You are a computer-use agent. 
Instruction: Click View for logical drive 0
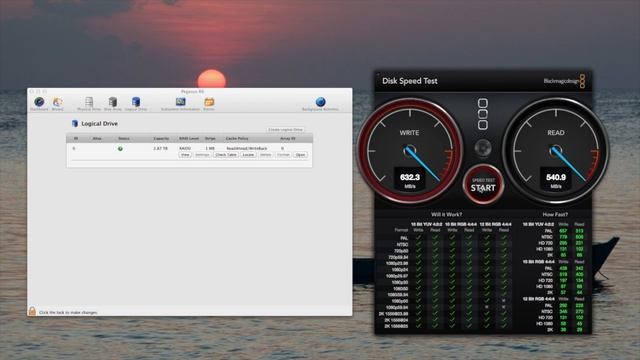tap(185, 155)
